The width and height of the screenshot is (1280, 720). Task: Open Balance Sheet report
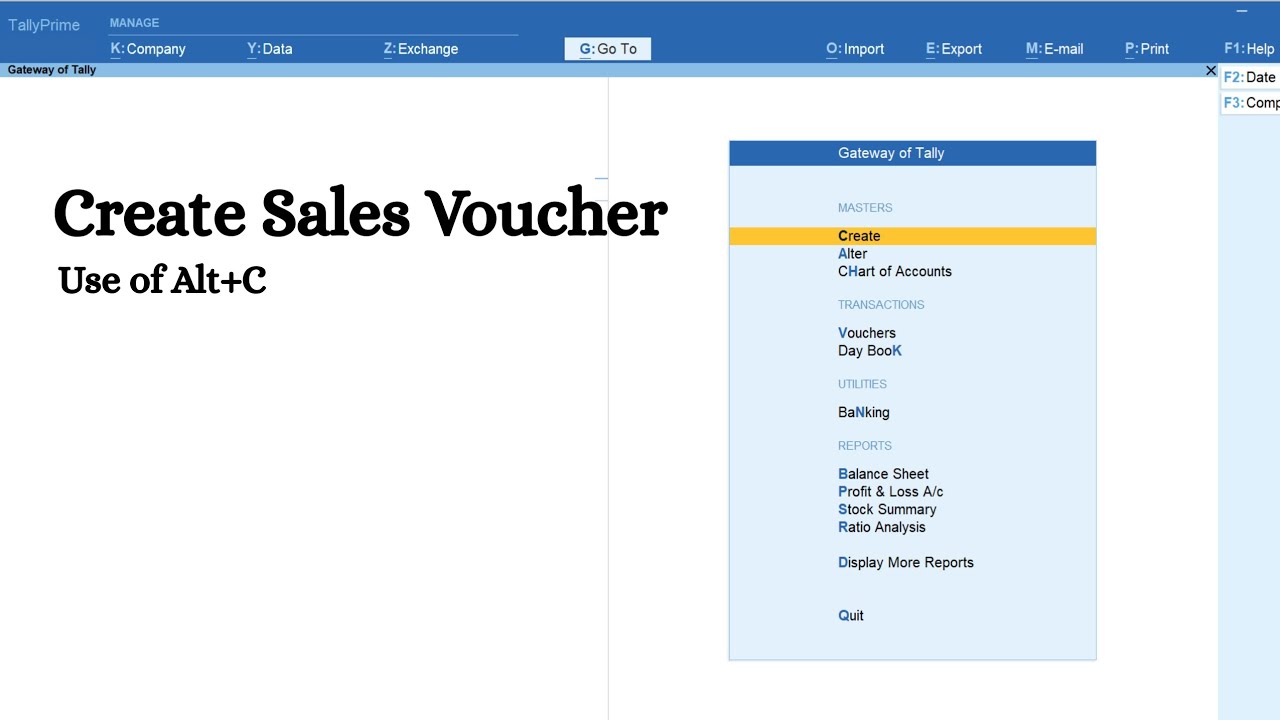click(x=883, y=474)
